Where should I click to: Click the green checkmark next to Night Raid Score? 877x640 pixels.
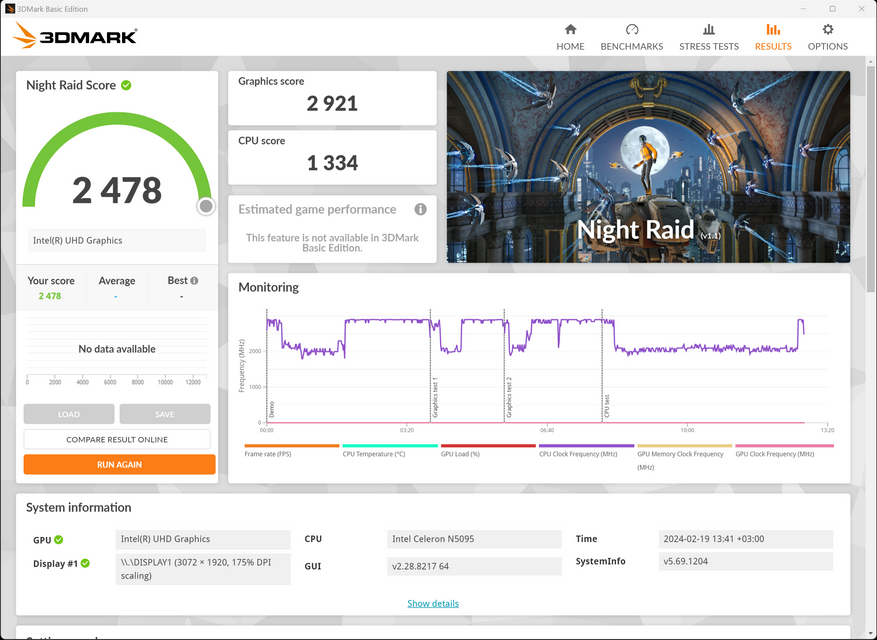126,85
